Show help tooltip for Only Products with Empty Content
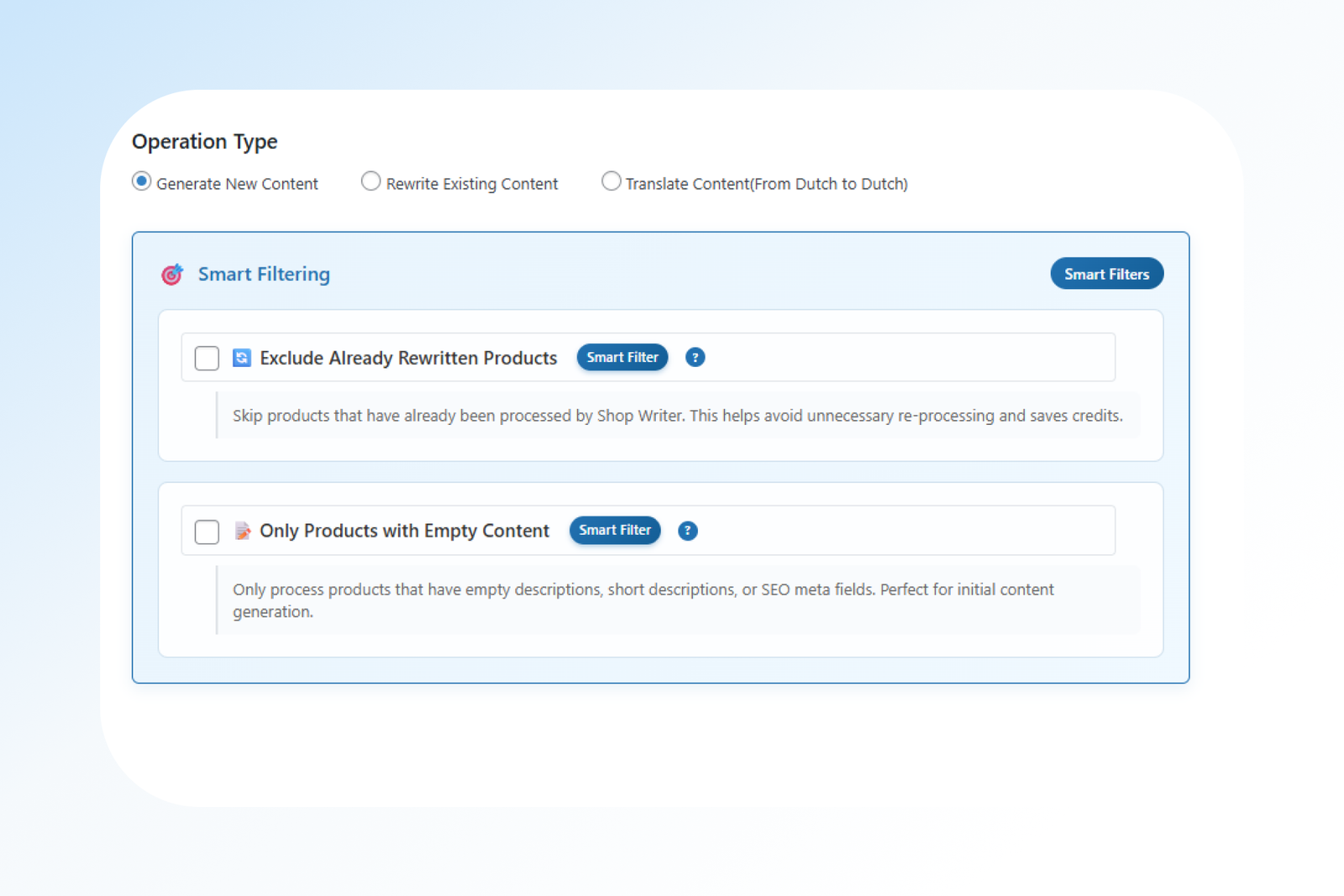The height and width of the screenshot is (896, 1344). 688,531
